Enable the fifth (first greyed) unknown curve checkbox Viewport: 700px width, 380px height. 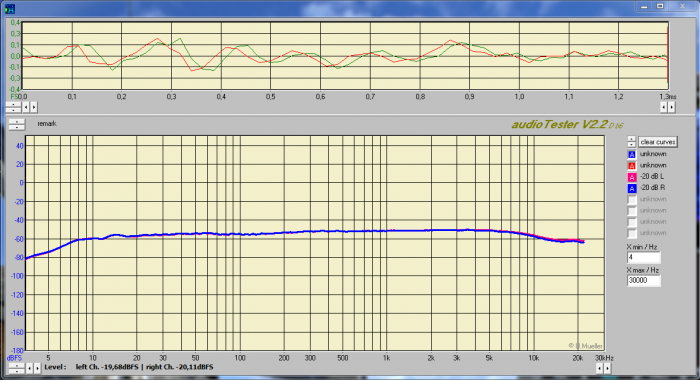[x=632, y=200]
